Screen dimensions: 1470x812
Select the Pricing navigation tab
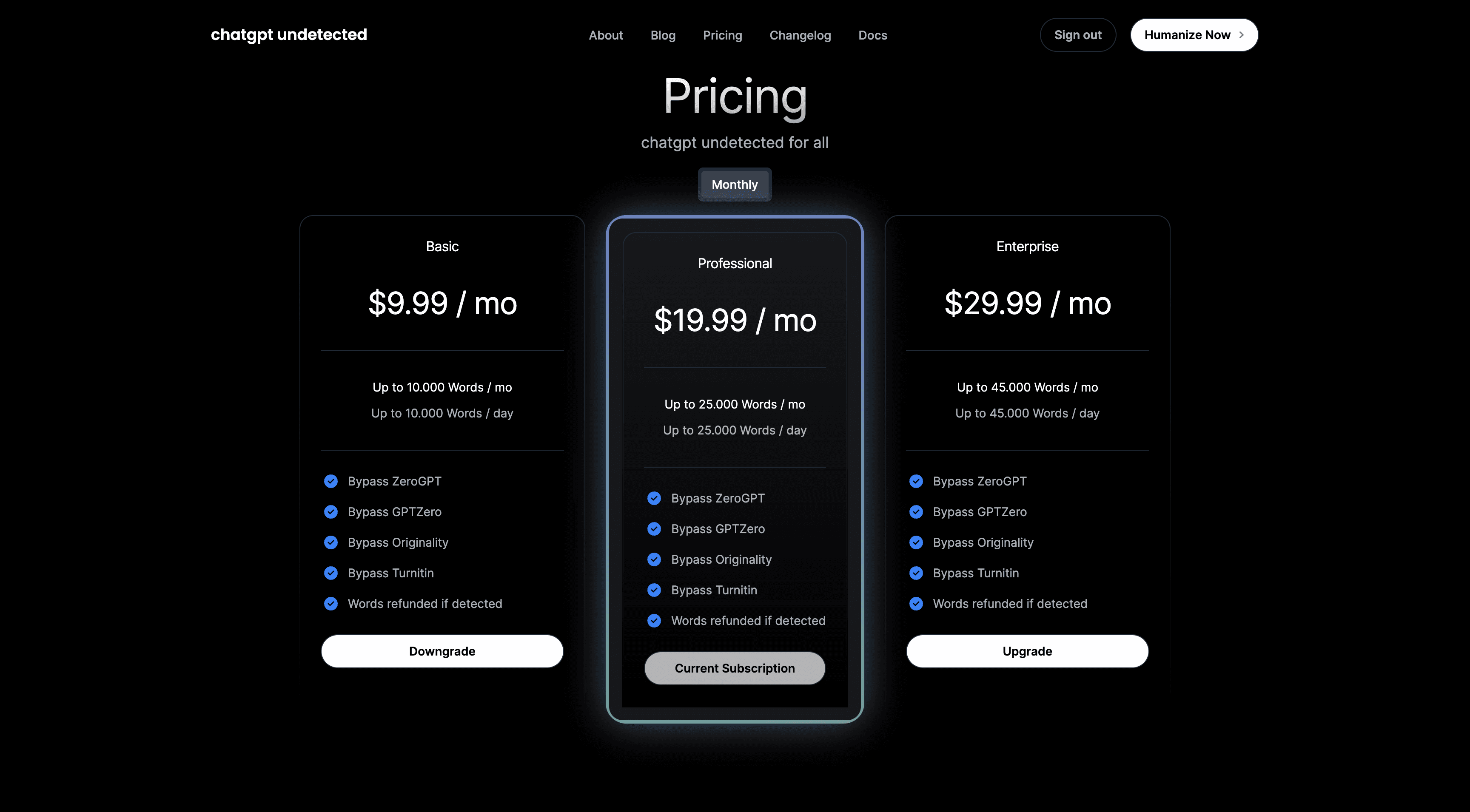[722, 35]
